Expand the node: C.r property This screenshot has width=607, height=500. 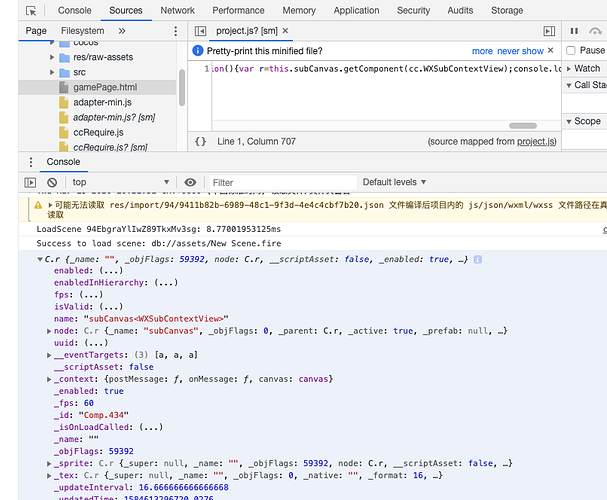[x=49, y=331]
